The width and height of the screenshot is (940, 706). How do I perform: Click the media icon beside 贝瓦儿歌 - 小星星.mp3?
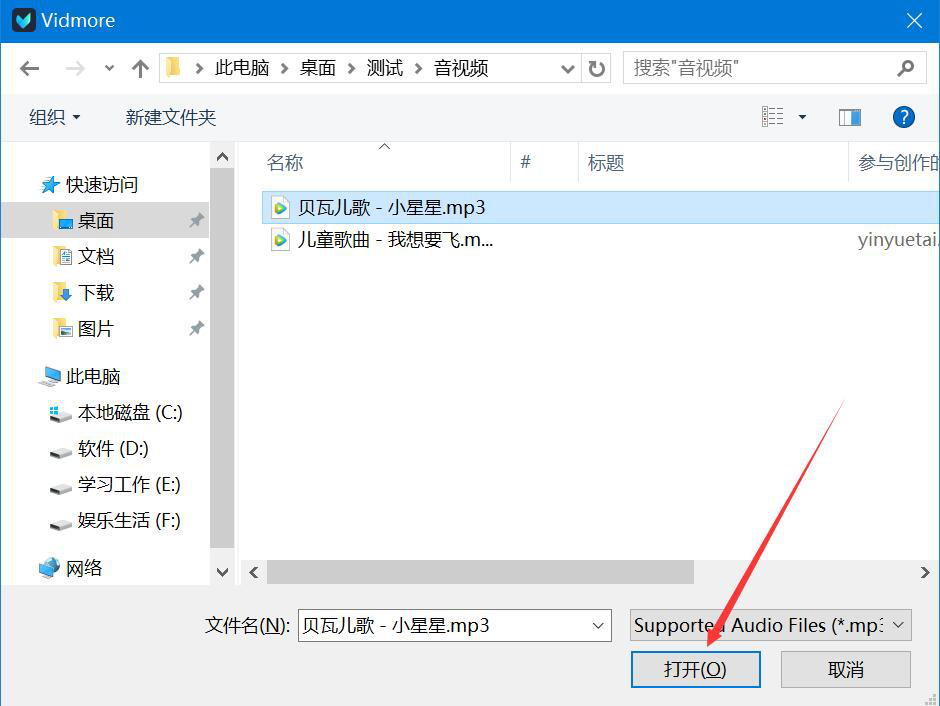point(280,207)
